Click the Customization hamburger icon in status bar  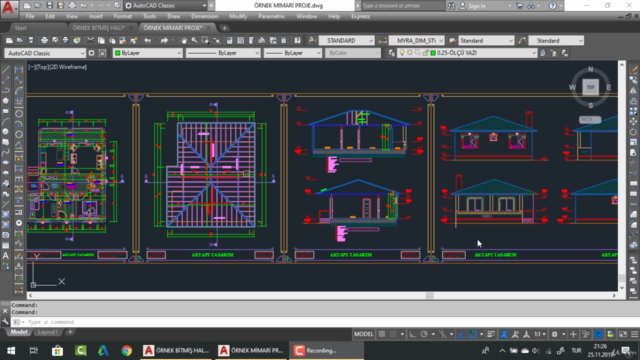point(634,334)
